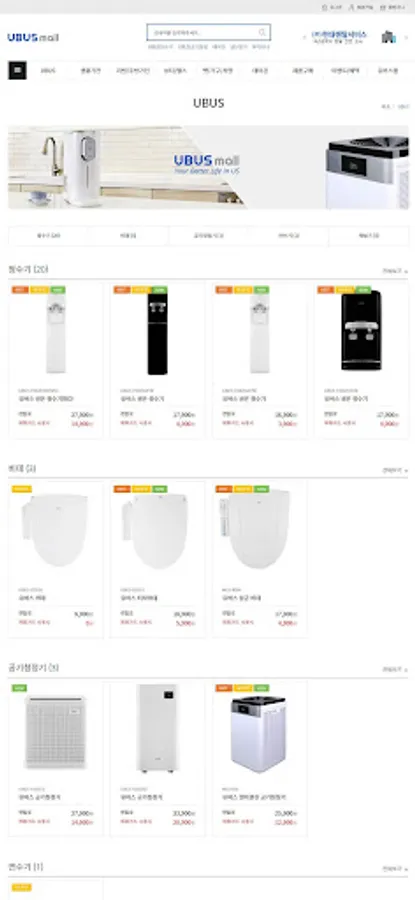This screenshot has height=900, width=415.
Task: Click the right arrow beside the header promo text
Action: coord(406,37)
